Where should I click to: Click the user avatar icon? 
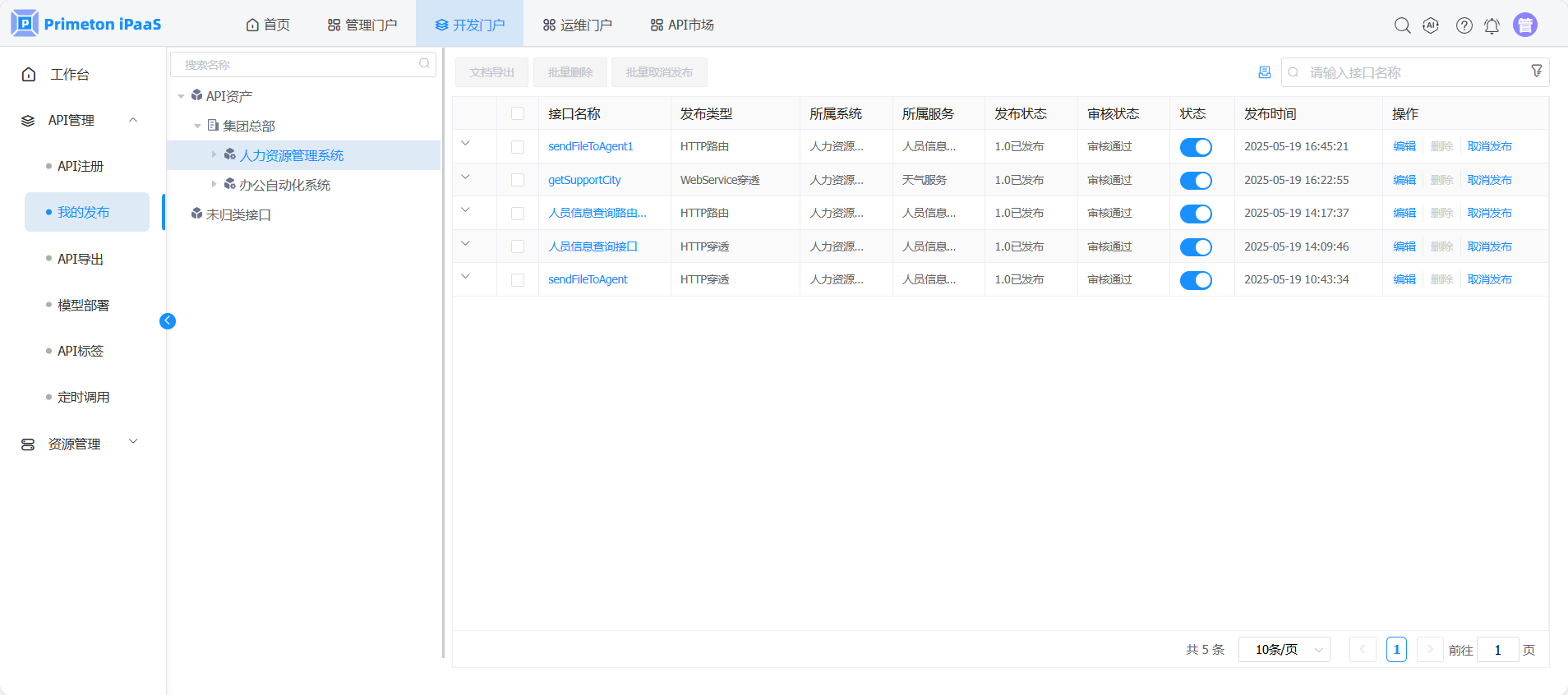1524,25
